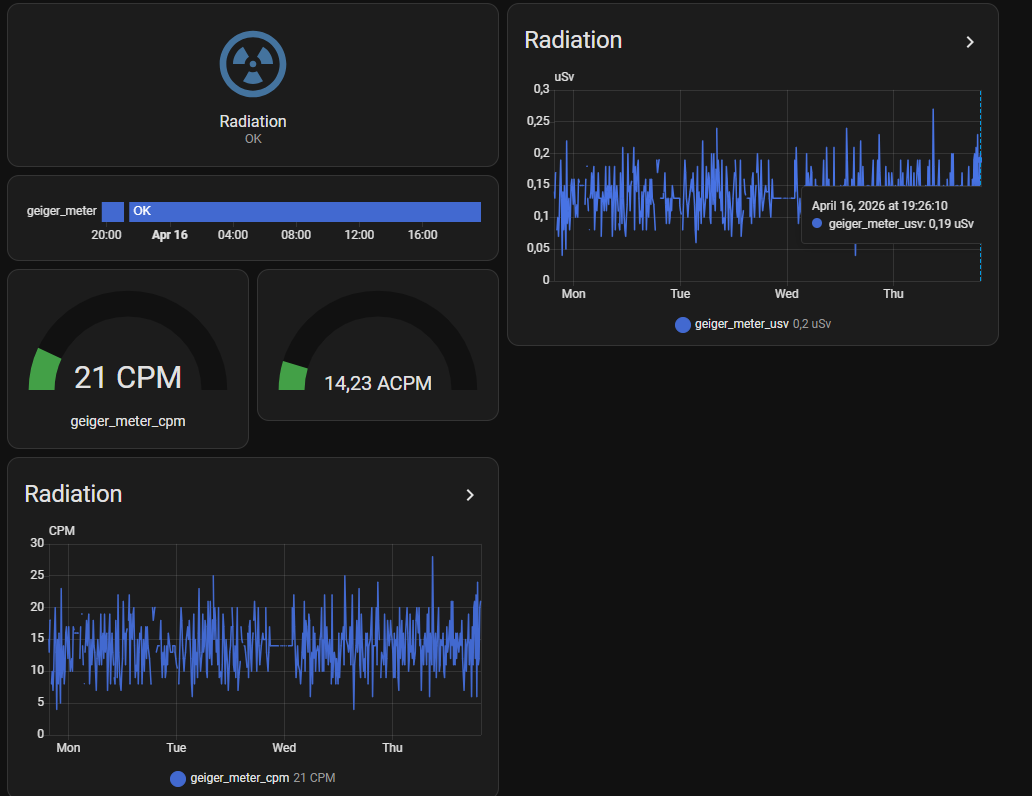Click the geiger_meter history row label

click(62, 211)
